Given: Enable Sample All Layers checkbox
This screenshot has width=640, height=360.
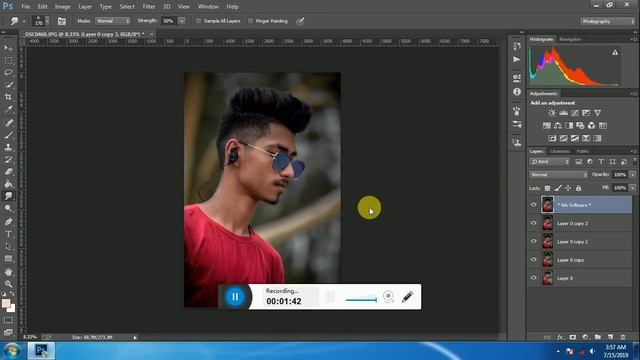Looking at the screenshot, I should (x=199, y=21).
